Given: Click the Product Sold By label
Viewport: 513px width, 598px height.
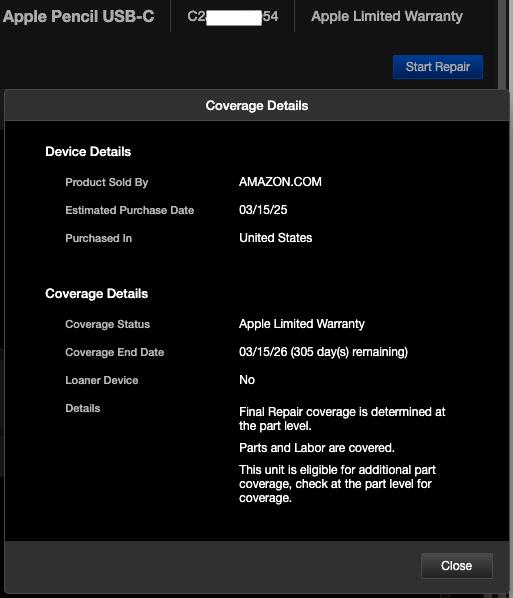Looking at the screenshot, I should click(x=106, y=182).
